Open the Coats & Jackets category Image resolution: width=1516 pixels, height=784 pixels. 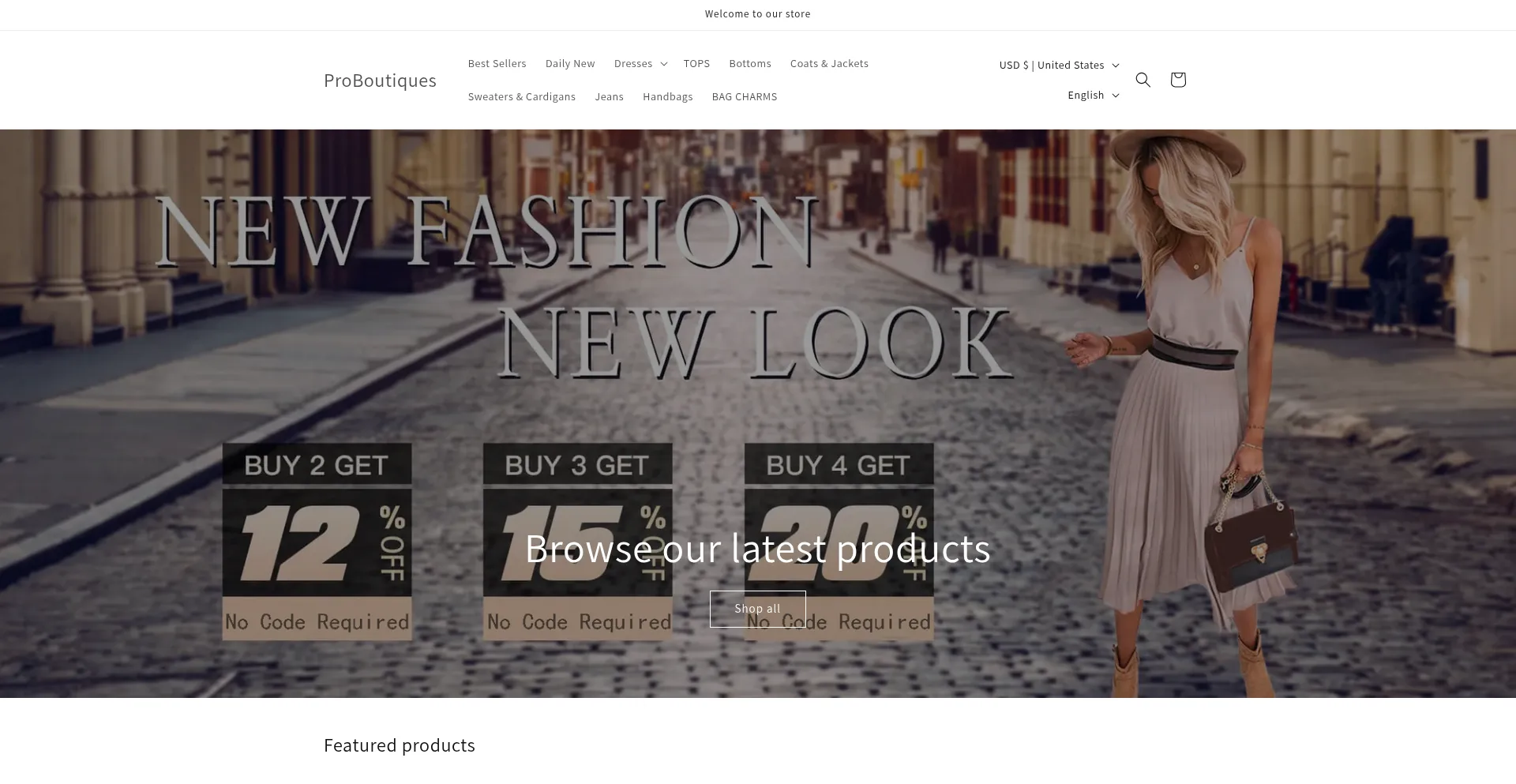828,64
